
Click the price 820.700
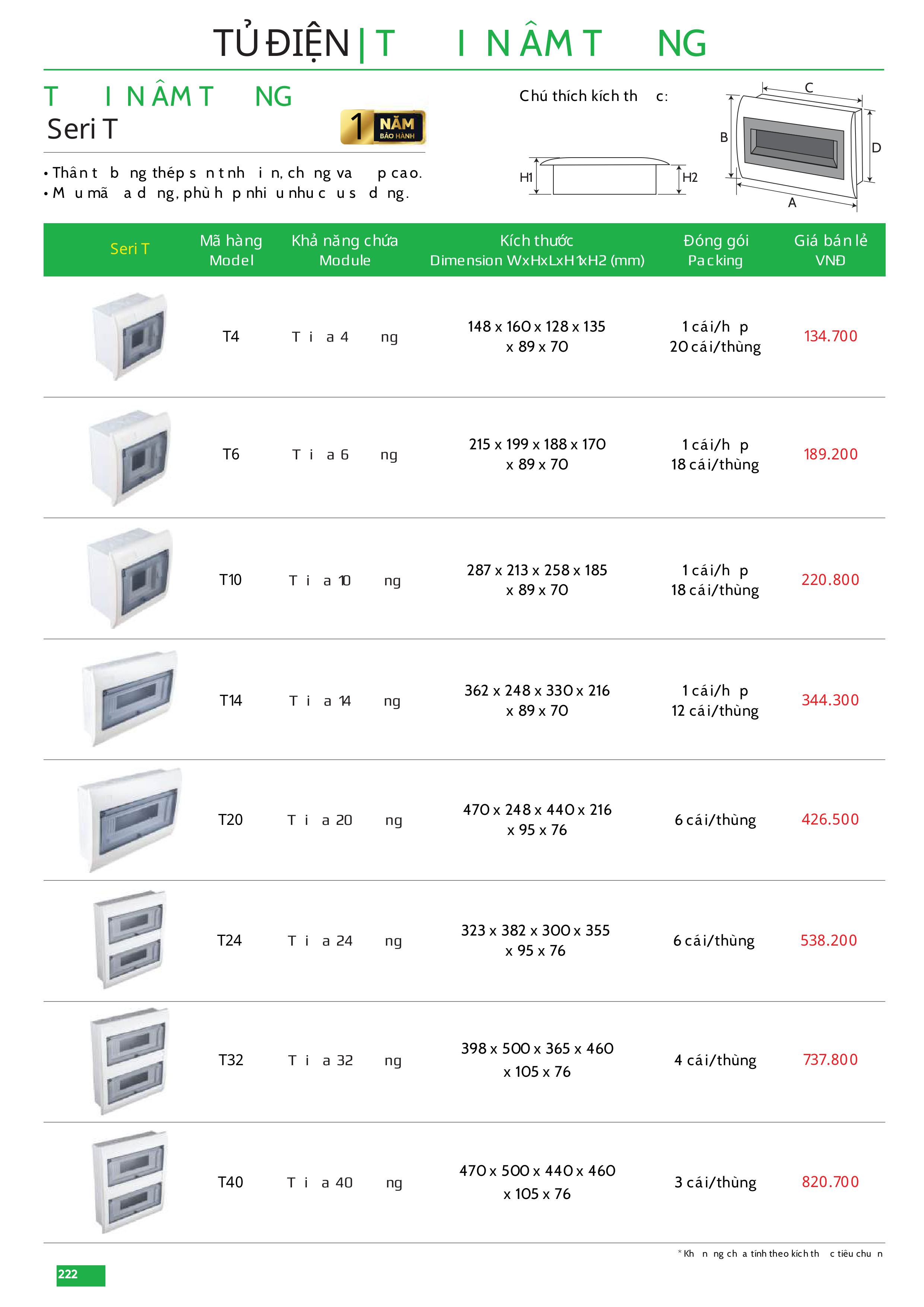[830, 1181]
